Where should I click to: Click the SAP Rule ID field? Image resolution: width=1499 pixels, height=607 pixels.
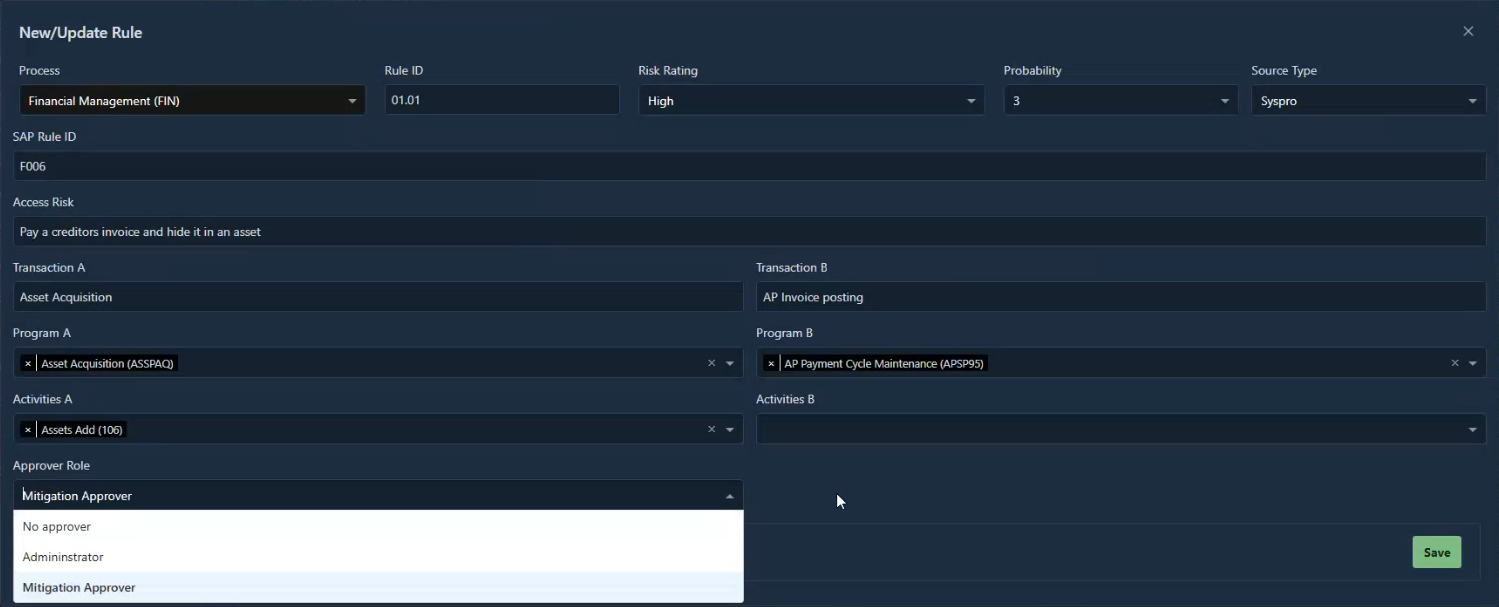[x=749, y=166]
